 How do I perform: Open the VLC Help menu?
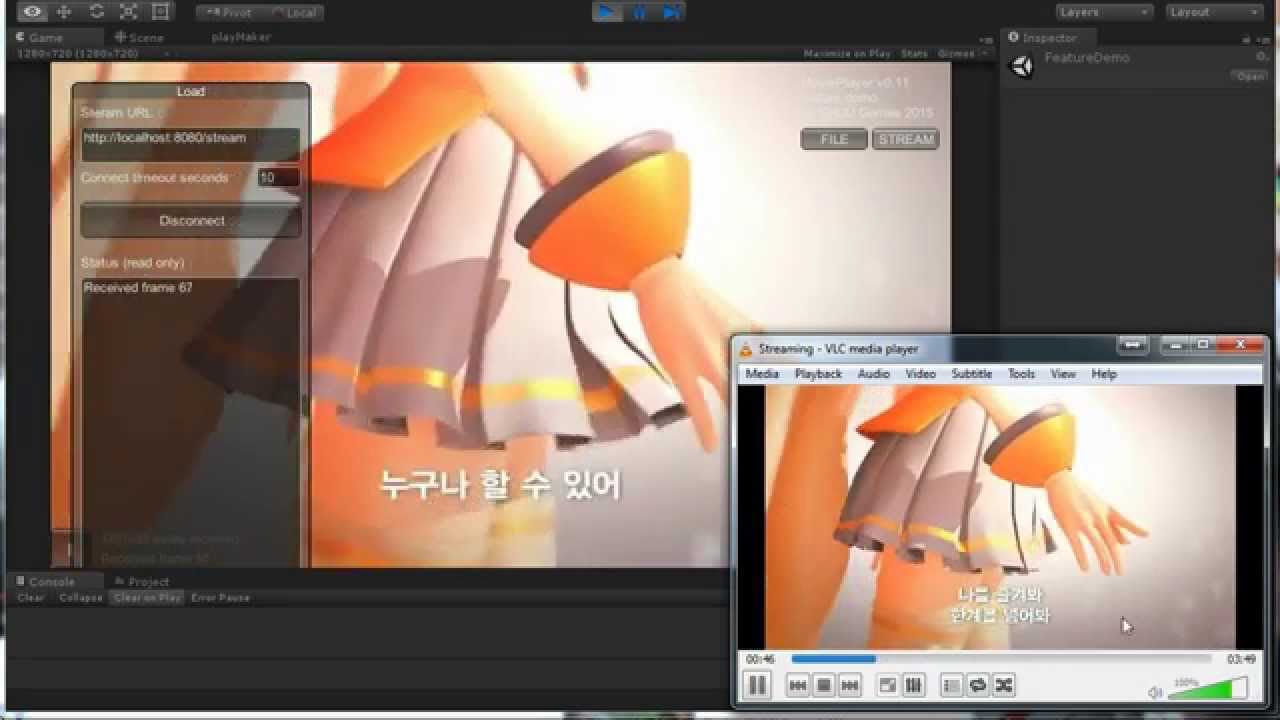(x=1104, y=374)
